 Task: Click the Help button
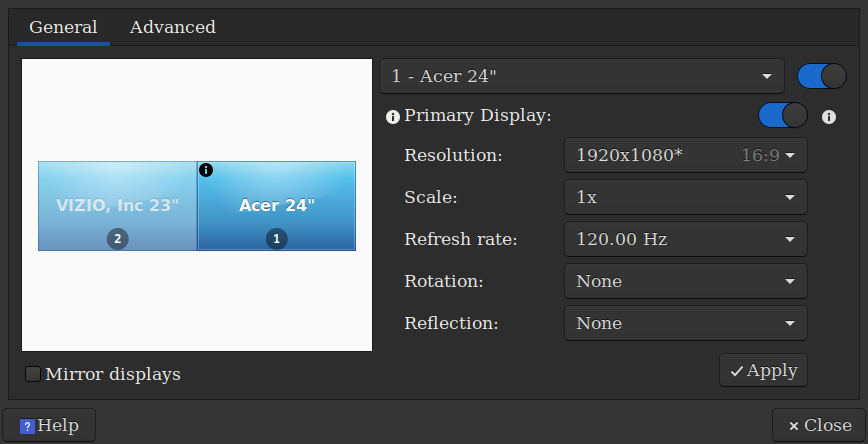(49, 426)
